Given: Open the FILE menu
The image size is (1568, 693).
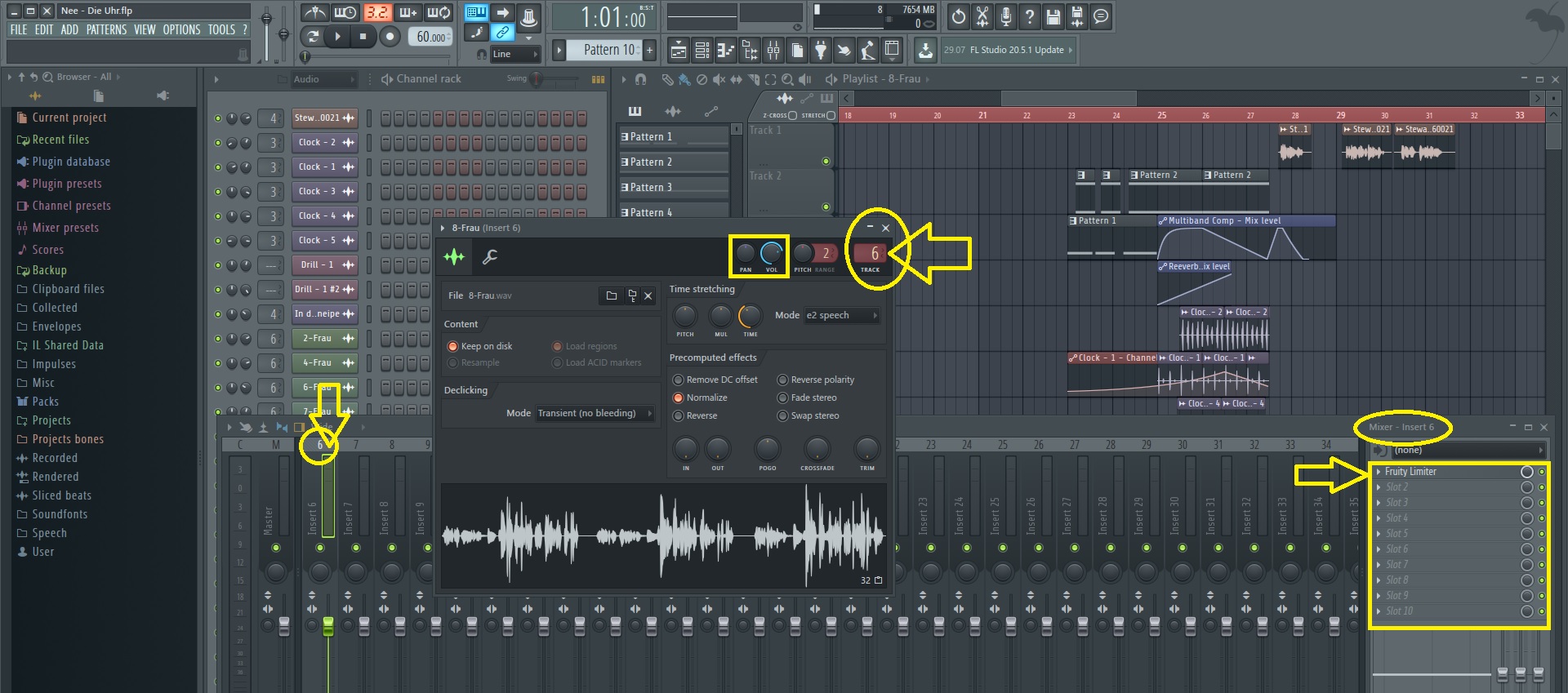Looking at the screenshot, I should click(x=18, y=29).
